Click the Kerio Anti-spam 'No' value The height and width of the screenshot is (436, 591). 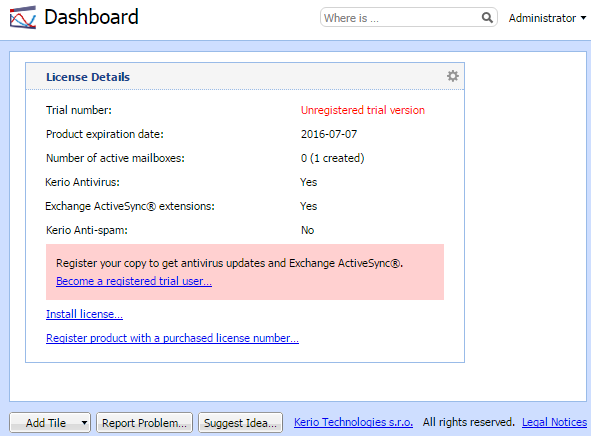click(307, 230)
